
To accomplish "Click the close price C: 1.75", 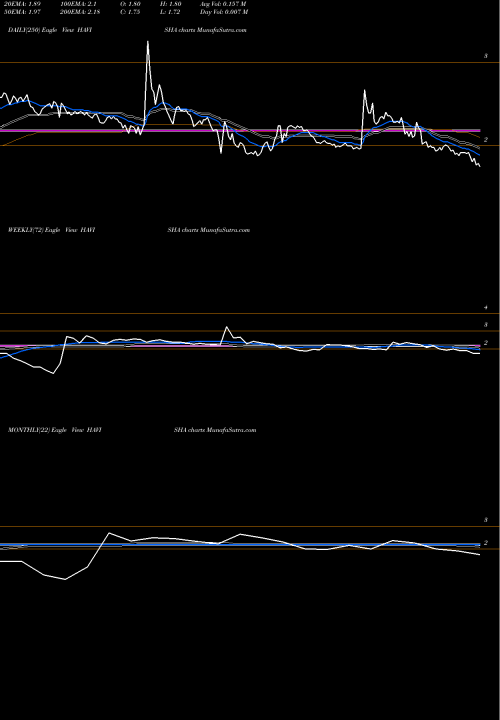I will click(x=130, y=12).
